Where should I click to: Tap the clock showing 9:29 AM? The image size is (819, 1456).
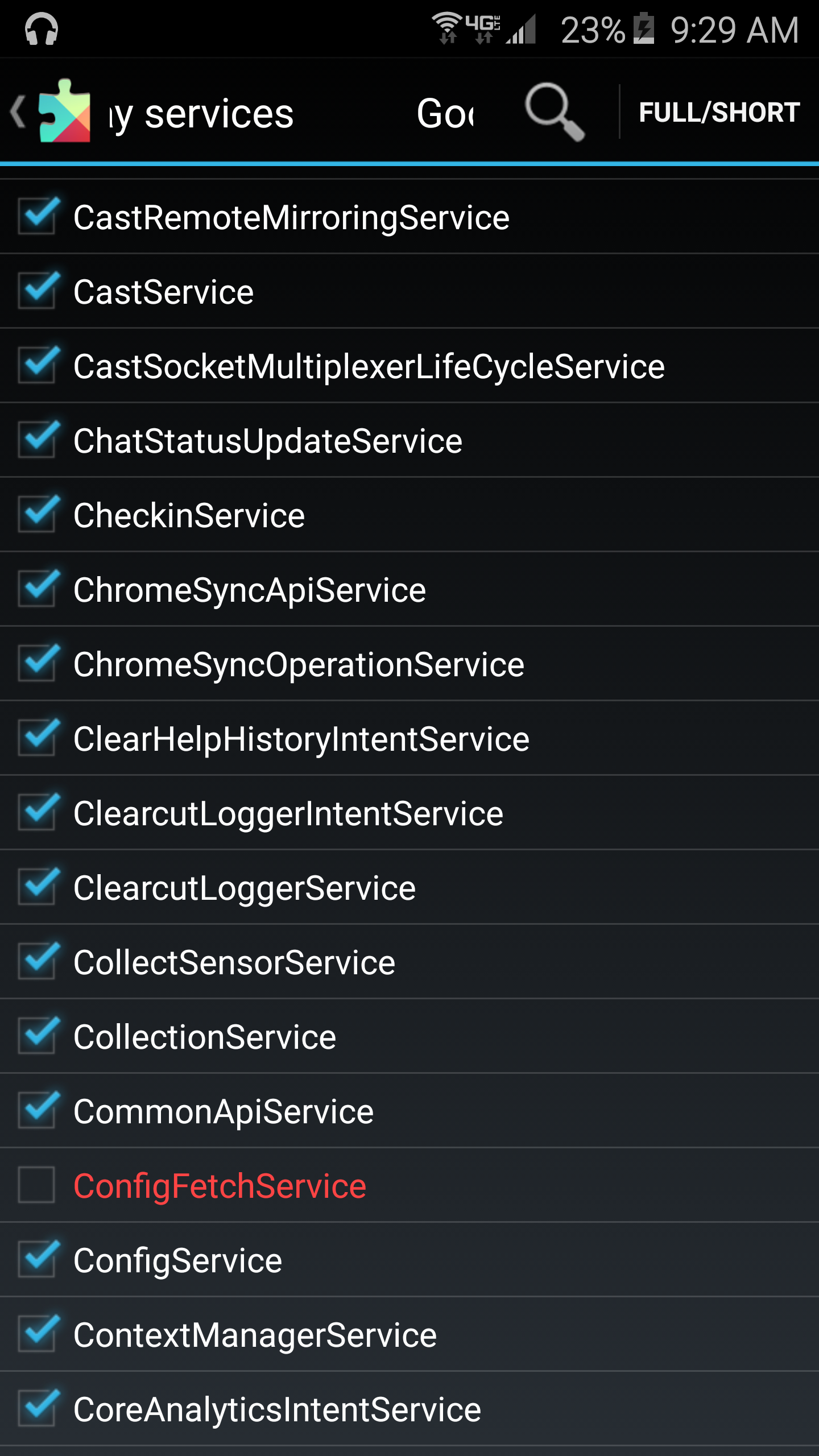(734, 30)
